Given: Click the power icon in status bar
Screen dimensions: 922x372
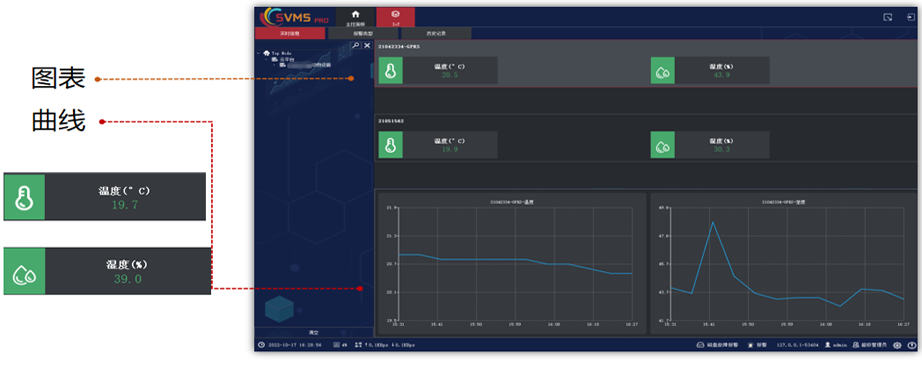Looking at the screenshot, I should click(911, 346).
